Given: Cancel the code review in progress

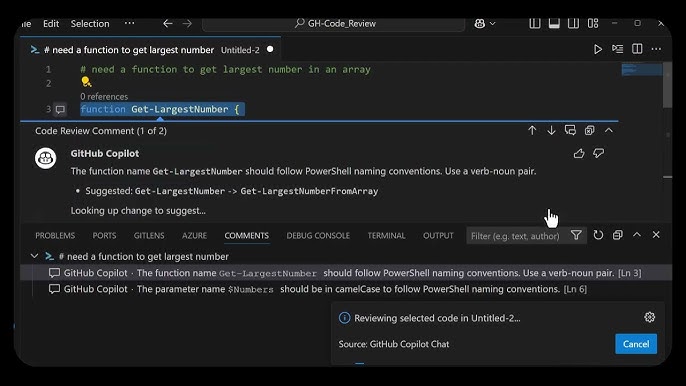Looking at the screenshot, I should (636, 344).
